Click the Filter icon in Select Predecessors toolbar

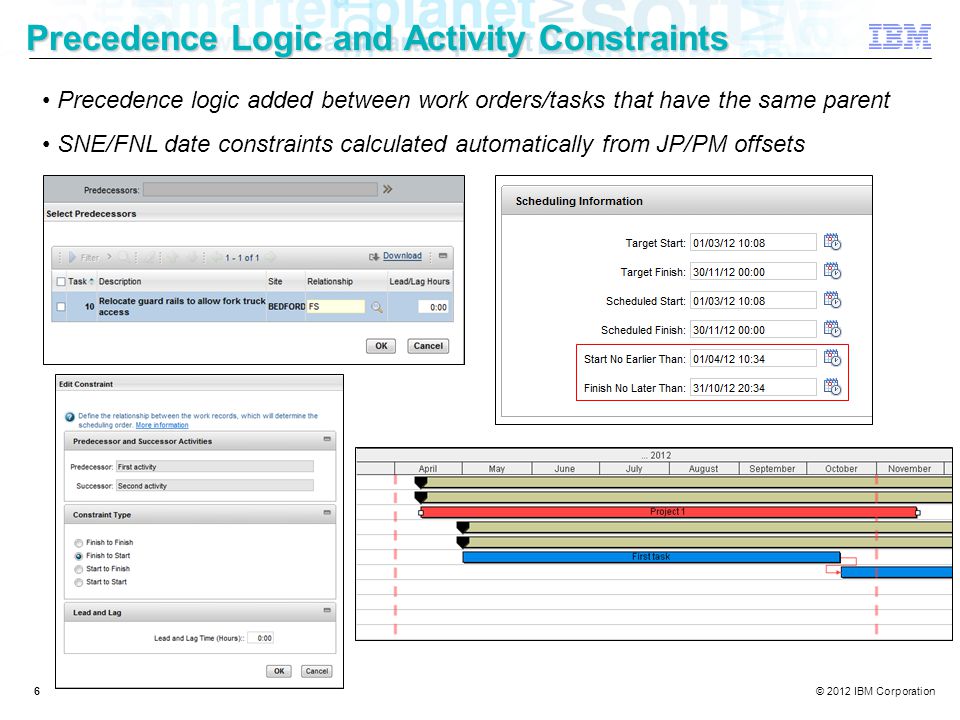pos(72,257)
